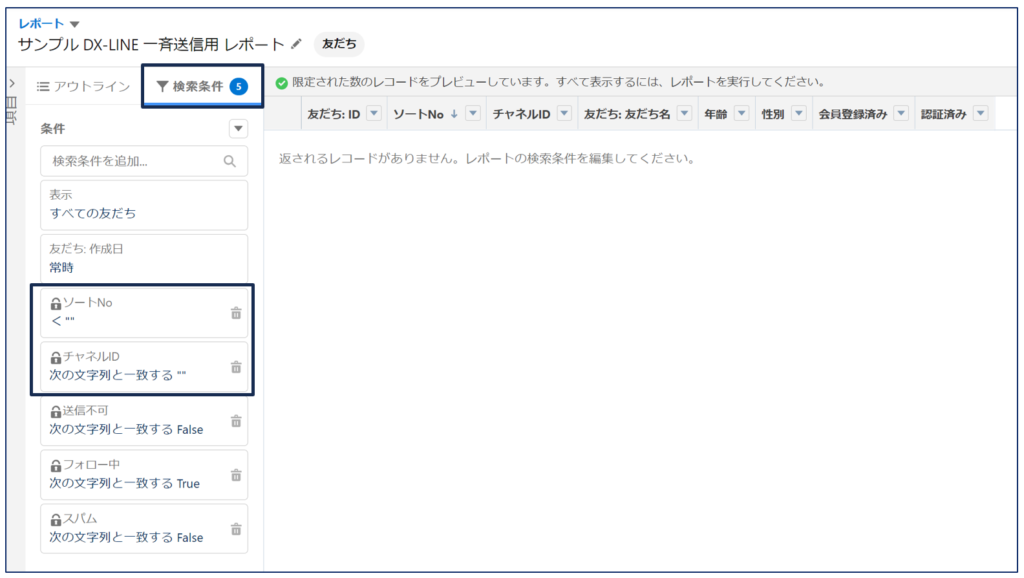Open the 友だち: ID column dropdown
This screenshot has height=578, width=1024.
click(x=374, y=114)
